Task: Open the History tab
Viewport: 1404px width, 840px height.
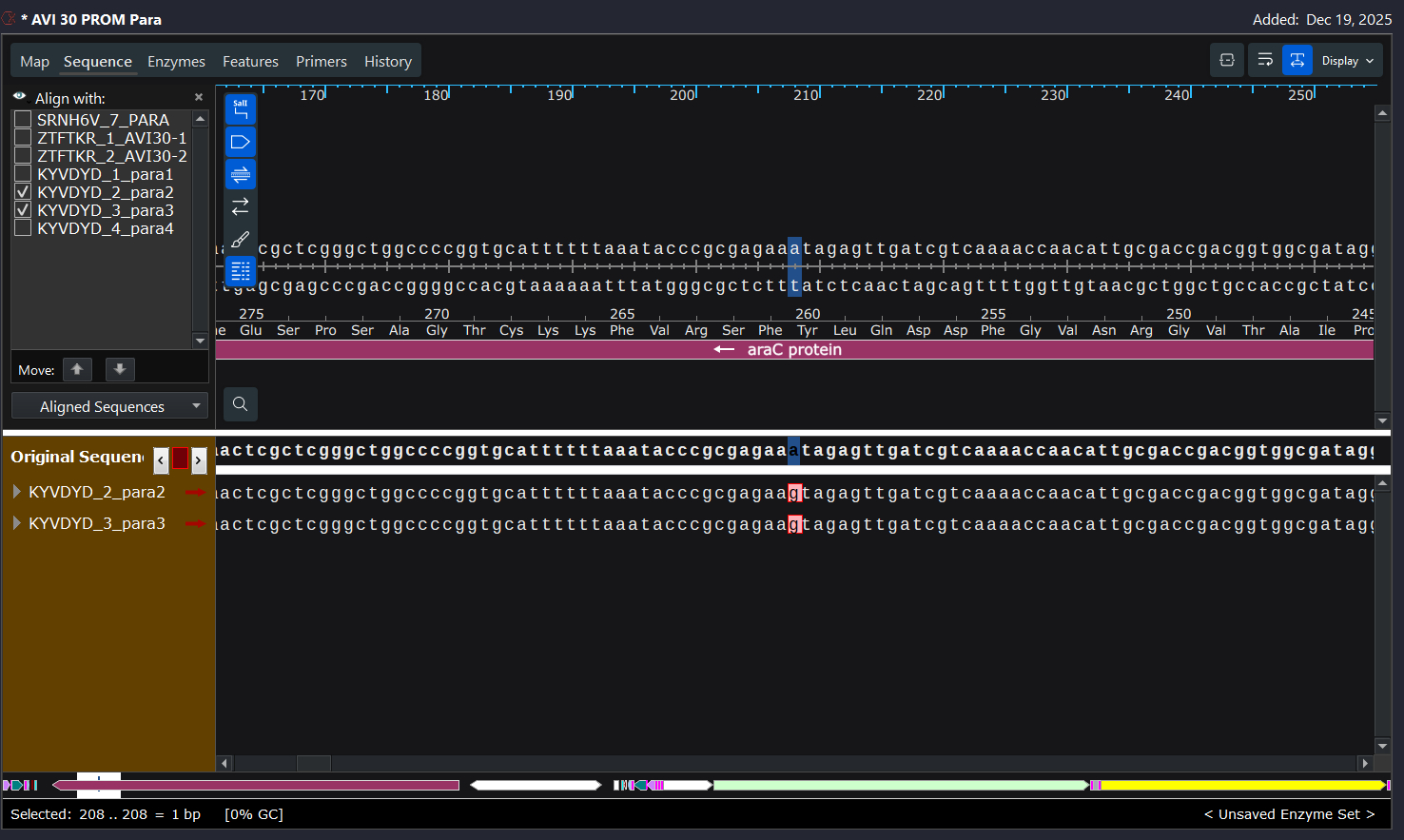Action: click(x=387, y=61)
